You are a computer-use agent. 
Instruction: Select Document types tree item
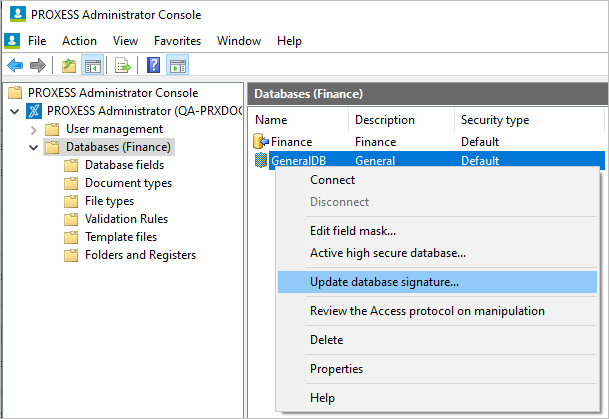click(128, 183)
